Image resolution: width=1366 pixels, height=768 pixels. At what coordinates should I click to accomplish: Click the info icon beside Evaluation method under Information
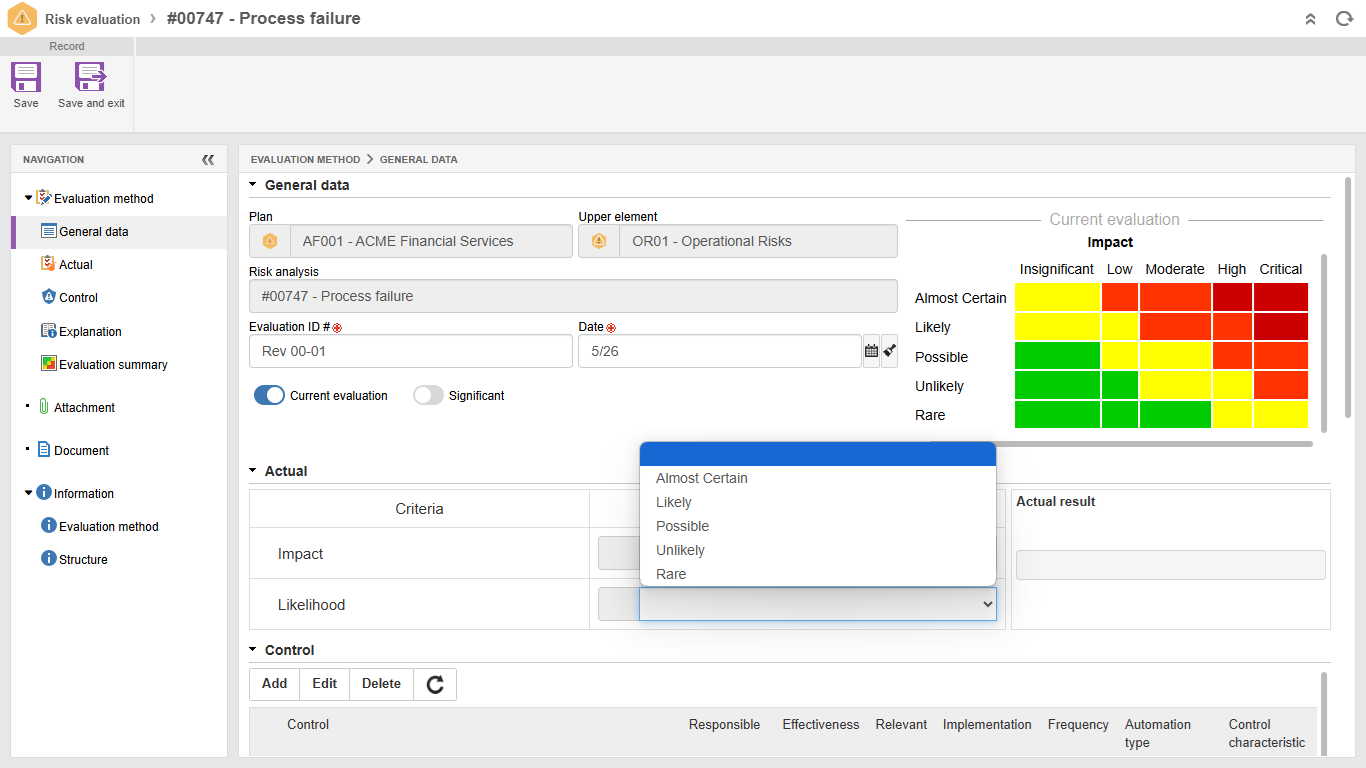click(x=48, y=526)
